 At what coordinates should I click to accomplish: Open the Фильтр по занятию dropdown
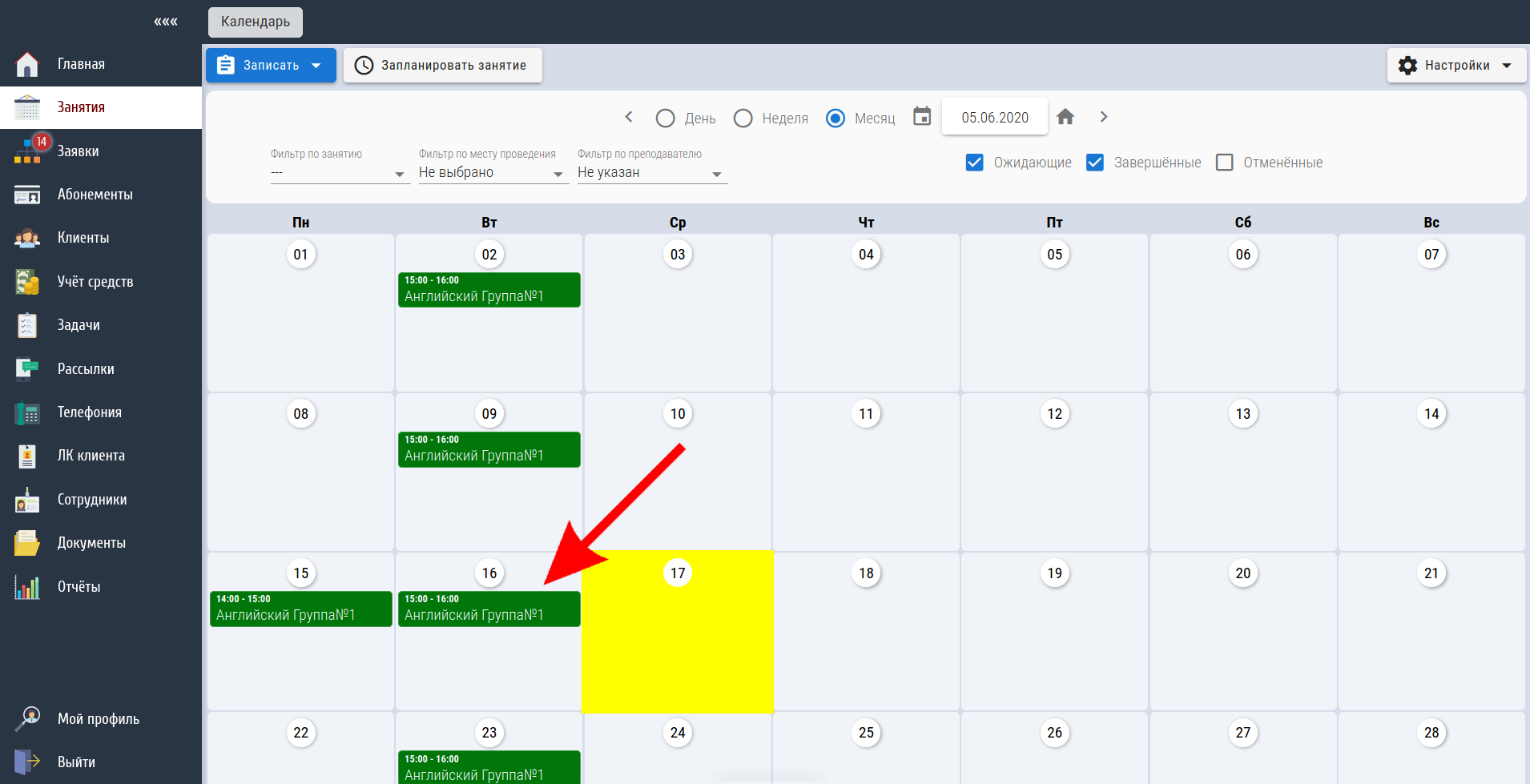tap(340, 173)
